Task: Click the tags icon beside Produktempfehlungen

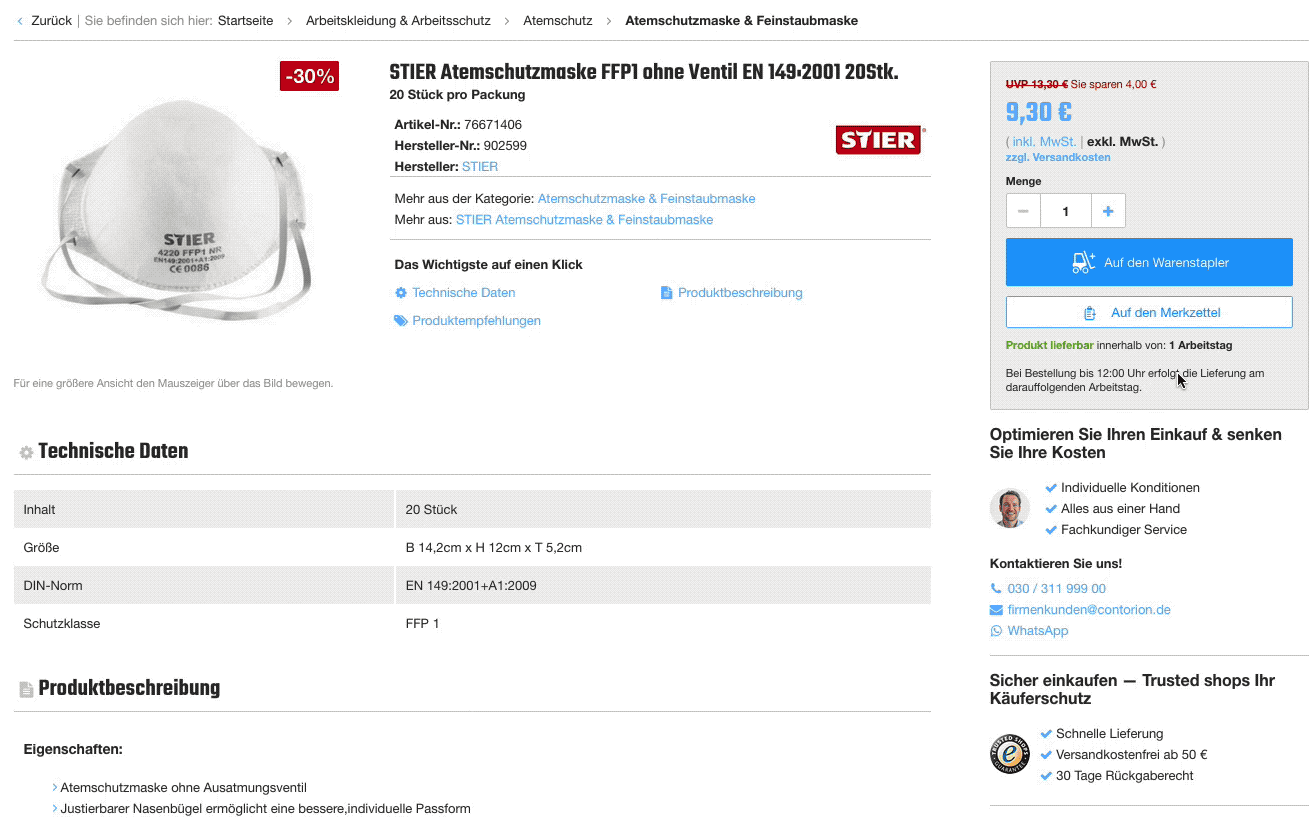Action: [401, 321]
